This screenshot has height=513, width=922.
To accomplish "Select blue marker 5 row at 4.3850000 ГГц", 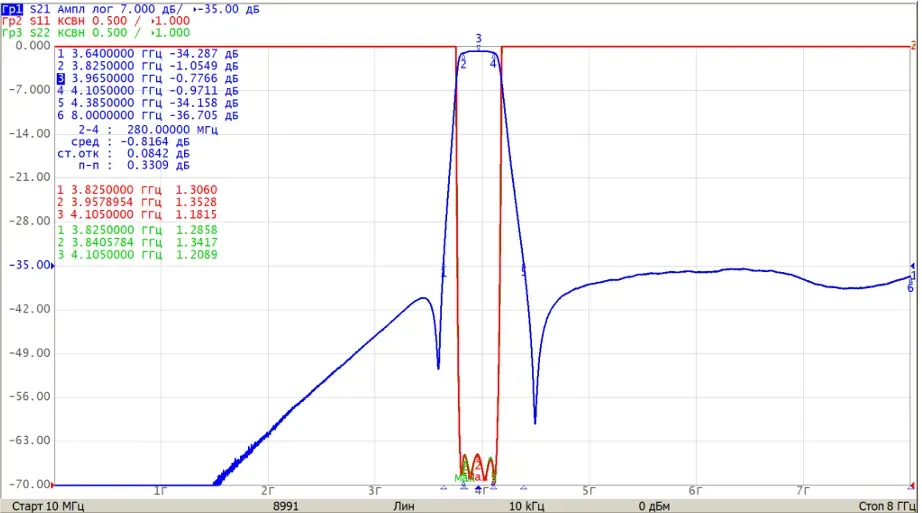I will pos(148,103).
